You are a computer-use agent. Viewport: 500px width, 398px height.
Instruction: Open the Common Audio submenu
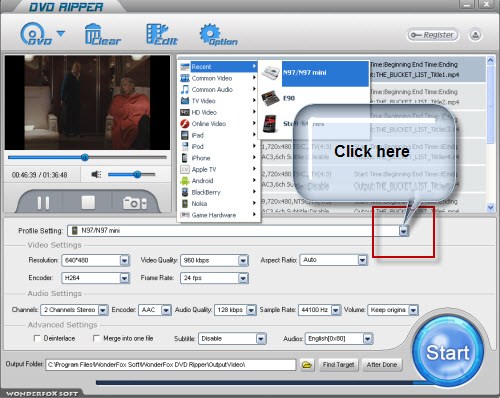pos(218,89)
